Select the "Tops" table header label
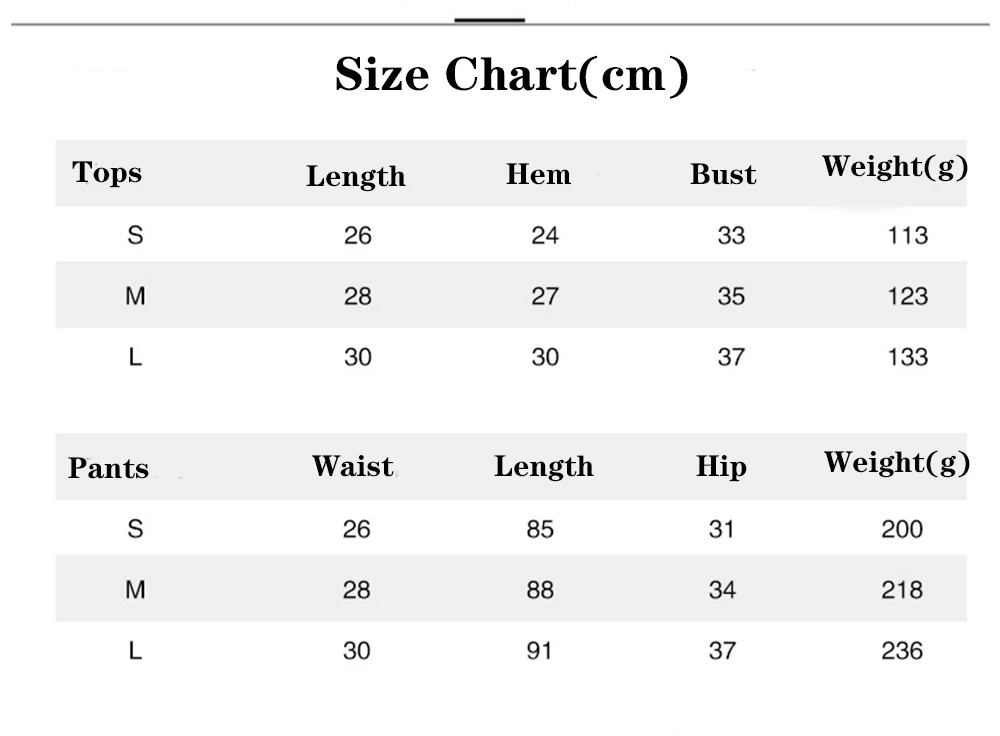This screenshot has height=736, width=1000. tap(107, 173)
